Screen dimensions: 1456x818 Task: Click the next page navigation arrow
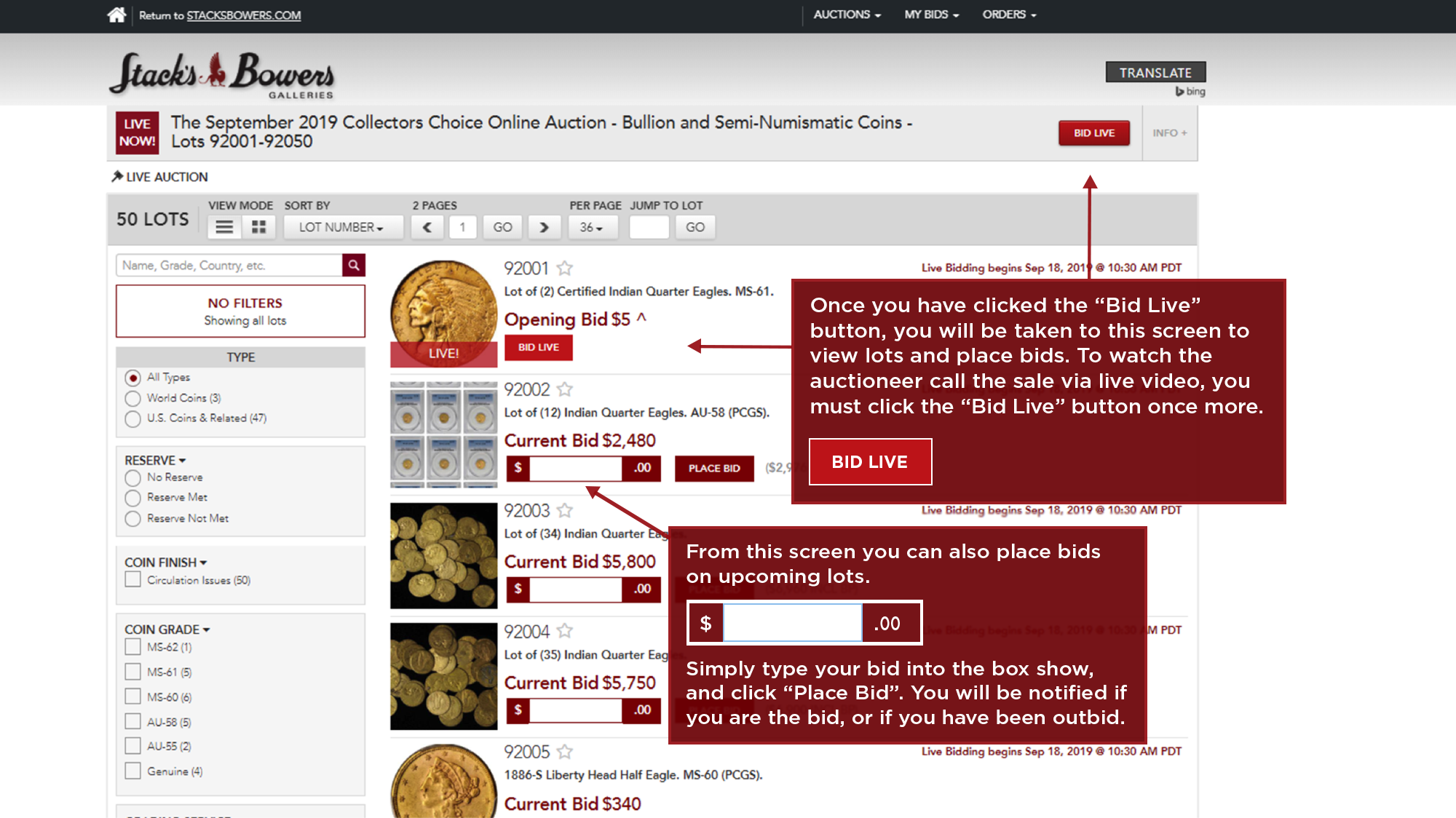coord(543,226)
